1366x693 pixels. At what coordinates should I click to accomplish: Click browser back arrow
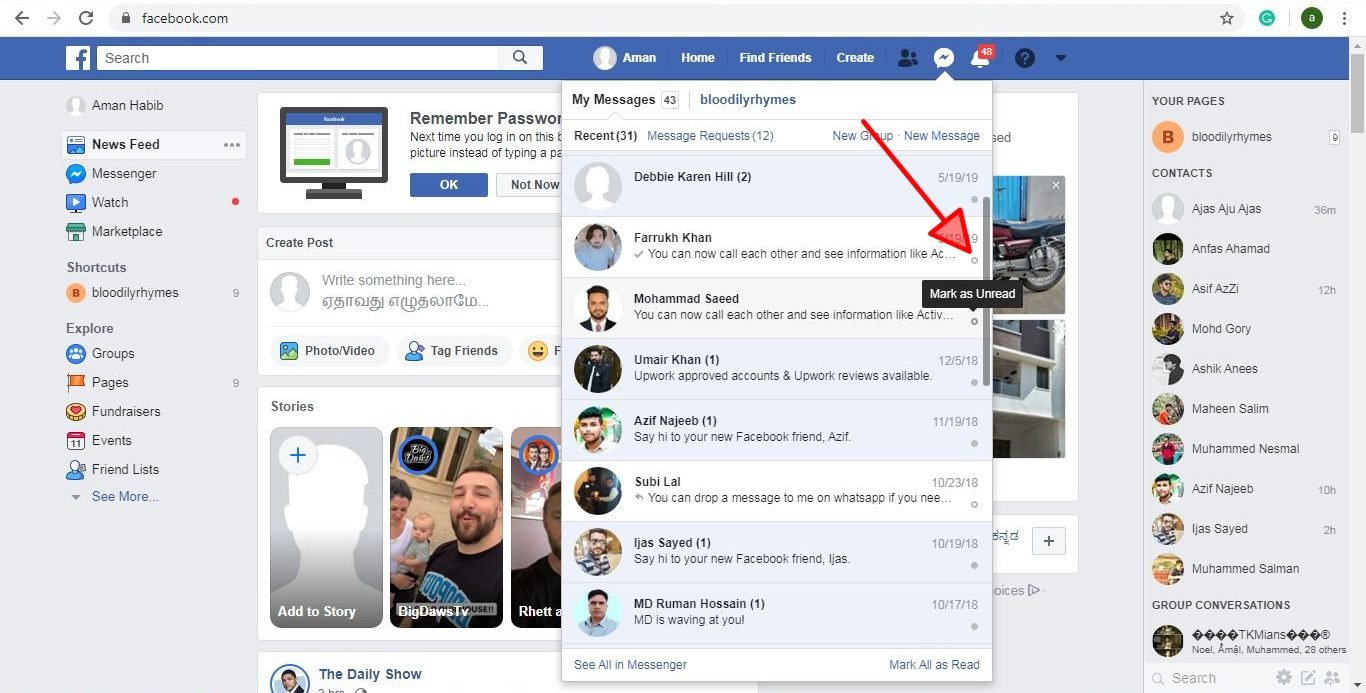pos(21,18)
